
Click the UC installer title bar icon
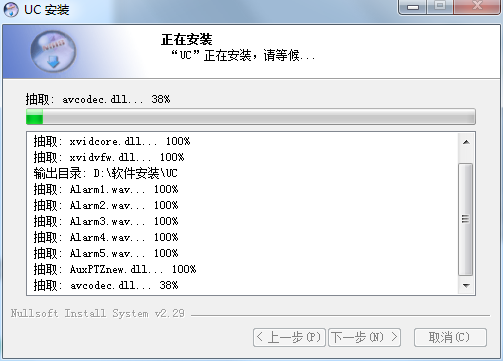[11, 9]
